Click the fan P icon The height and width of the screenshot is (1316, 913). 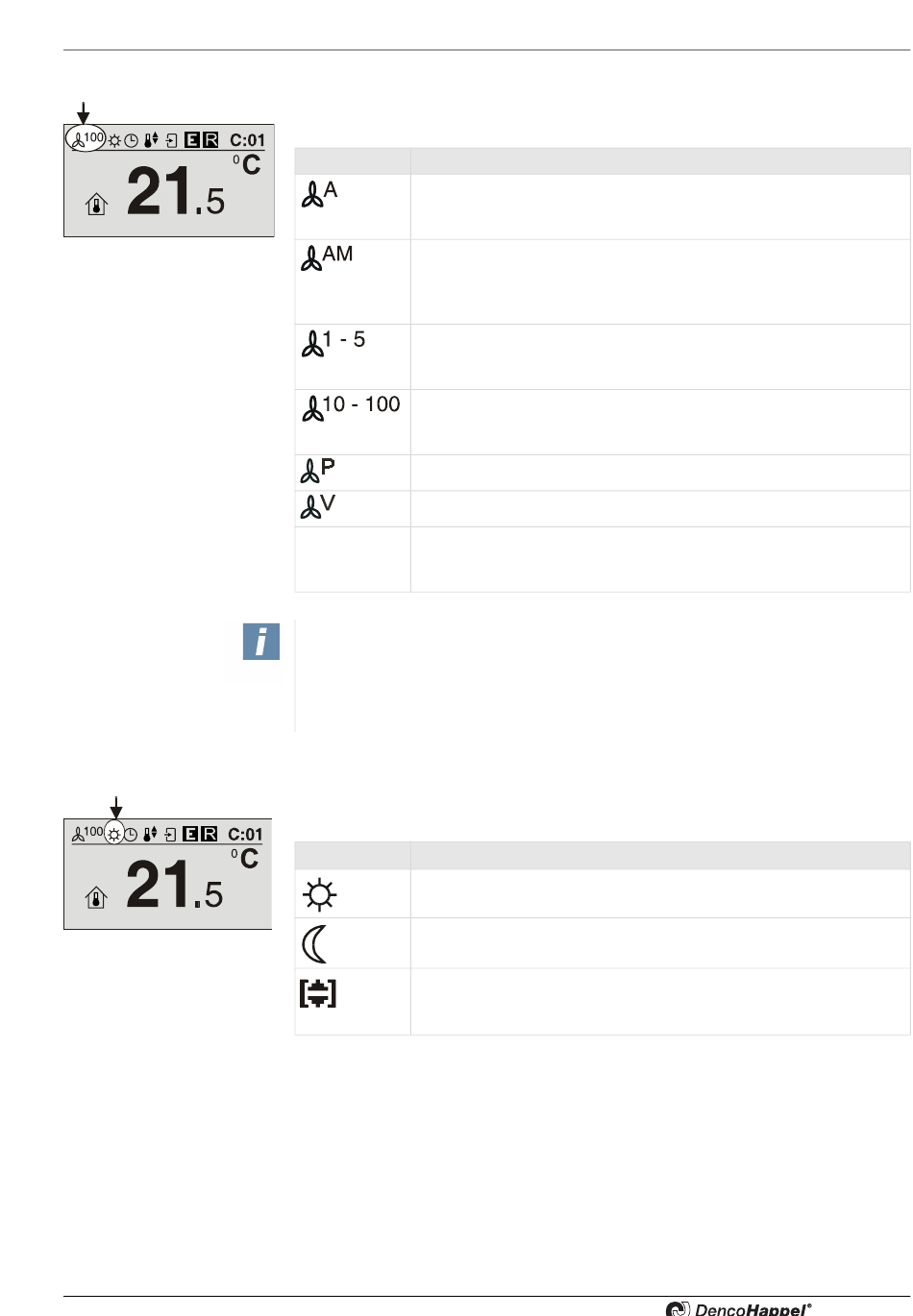pos(318,471)
